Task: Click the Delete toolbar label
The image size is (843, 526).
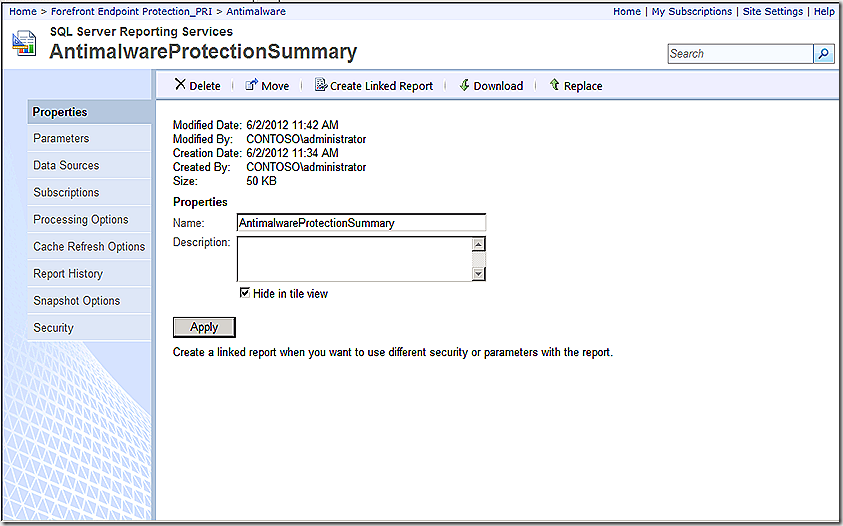Action: pos(205,86)
